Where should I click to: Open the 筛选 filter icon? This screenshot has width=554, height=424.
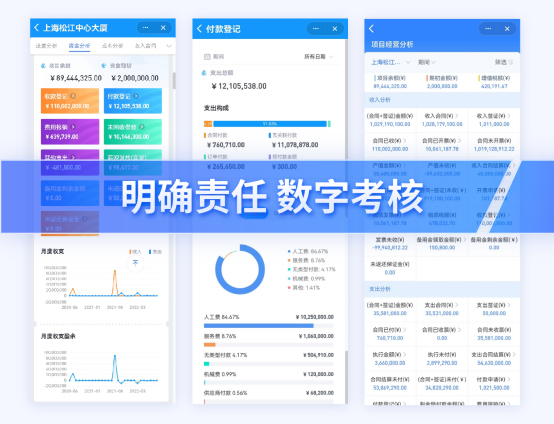point(510,62)
